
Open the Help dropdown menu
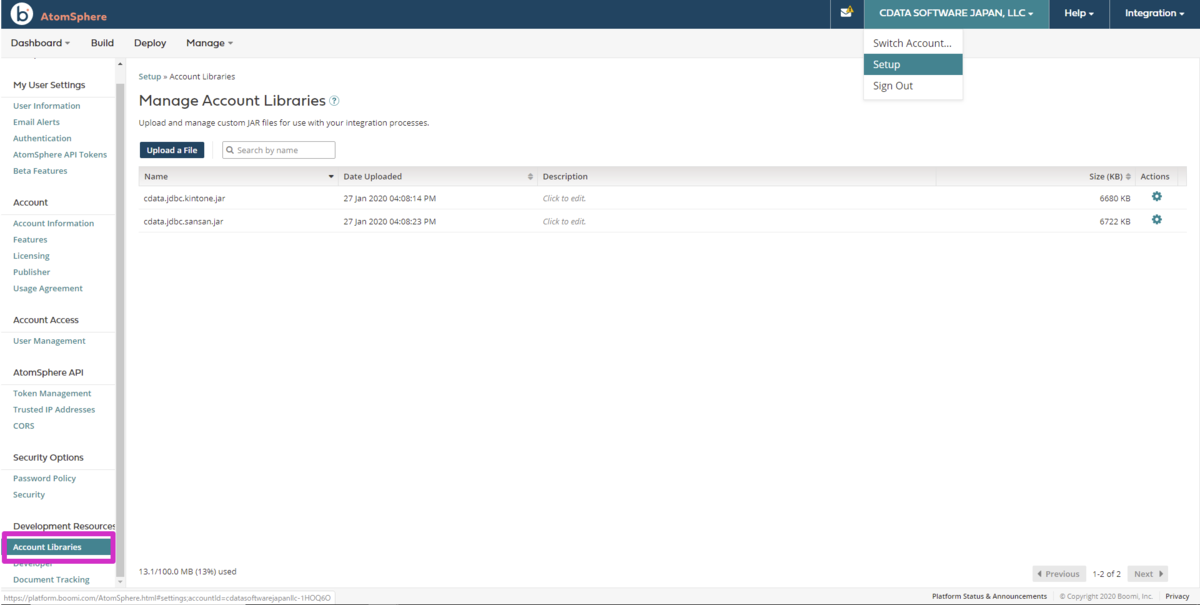point(1079,13)
